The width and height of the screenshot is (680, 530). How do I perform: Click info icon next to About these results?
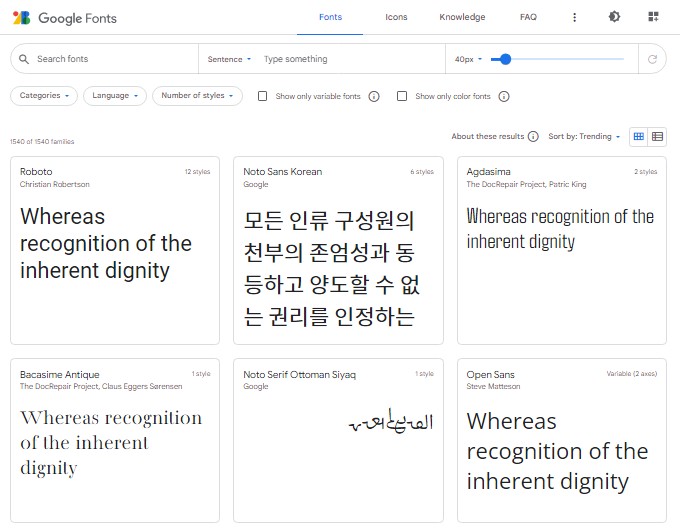click(533, 137)
